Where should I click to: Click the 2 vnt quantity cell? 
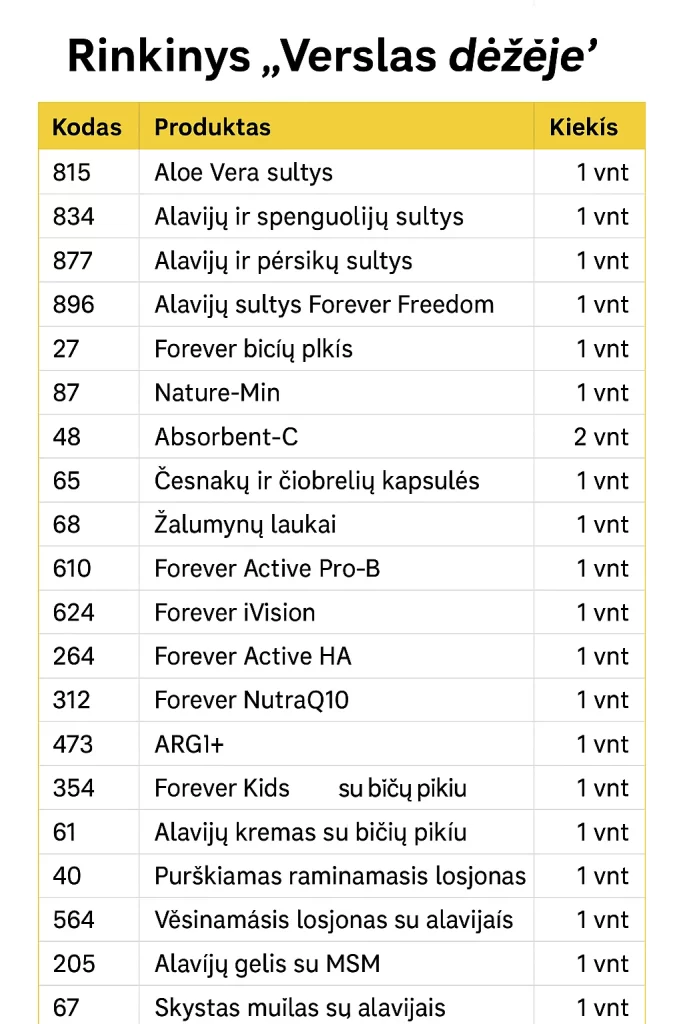click(x=601, y=437)
